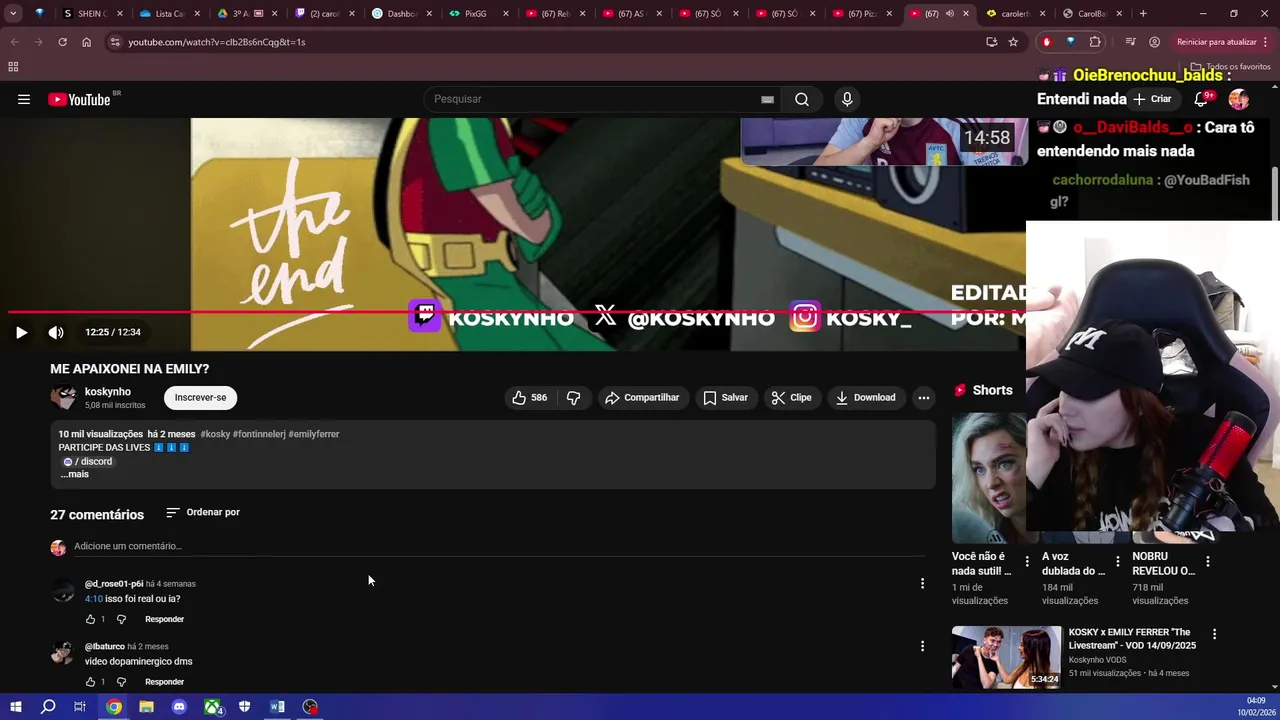Dislike the comment by @d_rose01-p6i
The image size is (1280, 720).
[x=121, y=619]
